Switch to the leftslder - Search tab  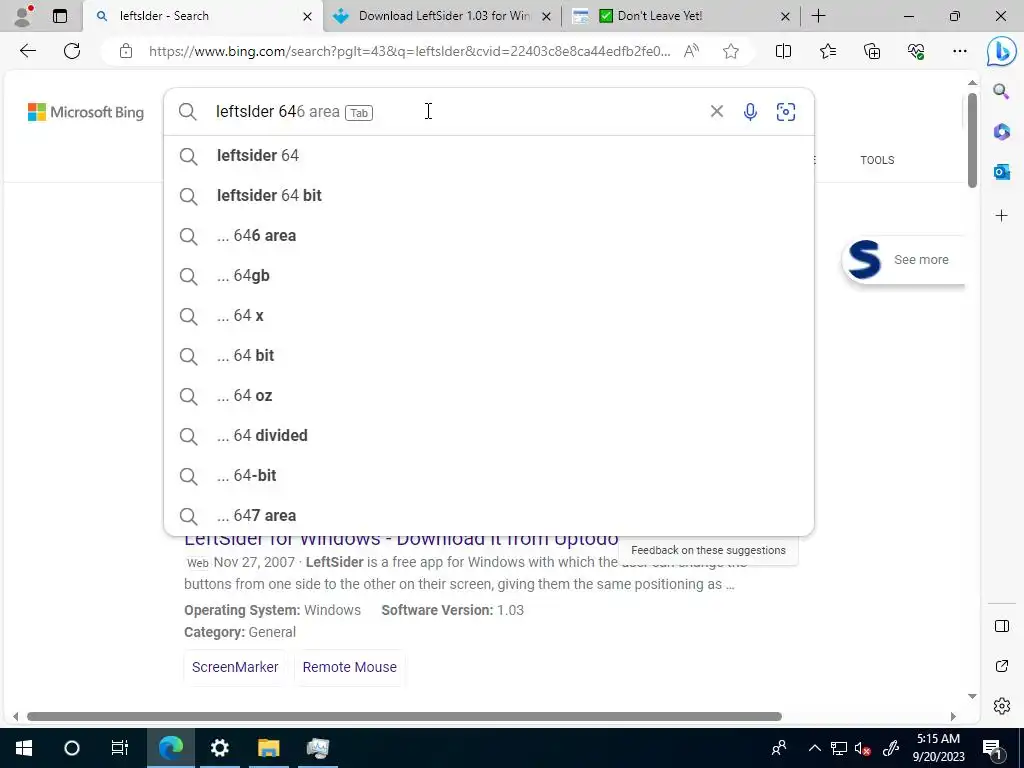tap(202, 16)
